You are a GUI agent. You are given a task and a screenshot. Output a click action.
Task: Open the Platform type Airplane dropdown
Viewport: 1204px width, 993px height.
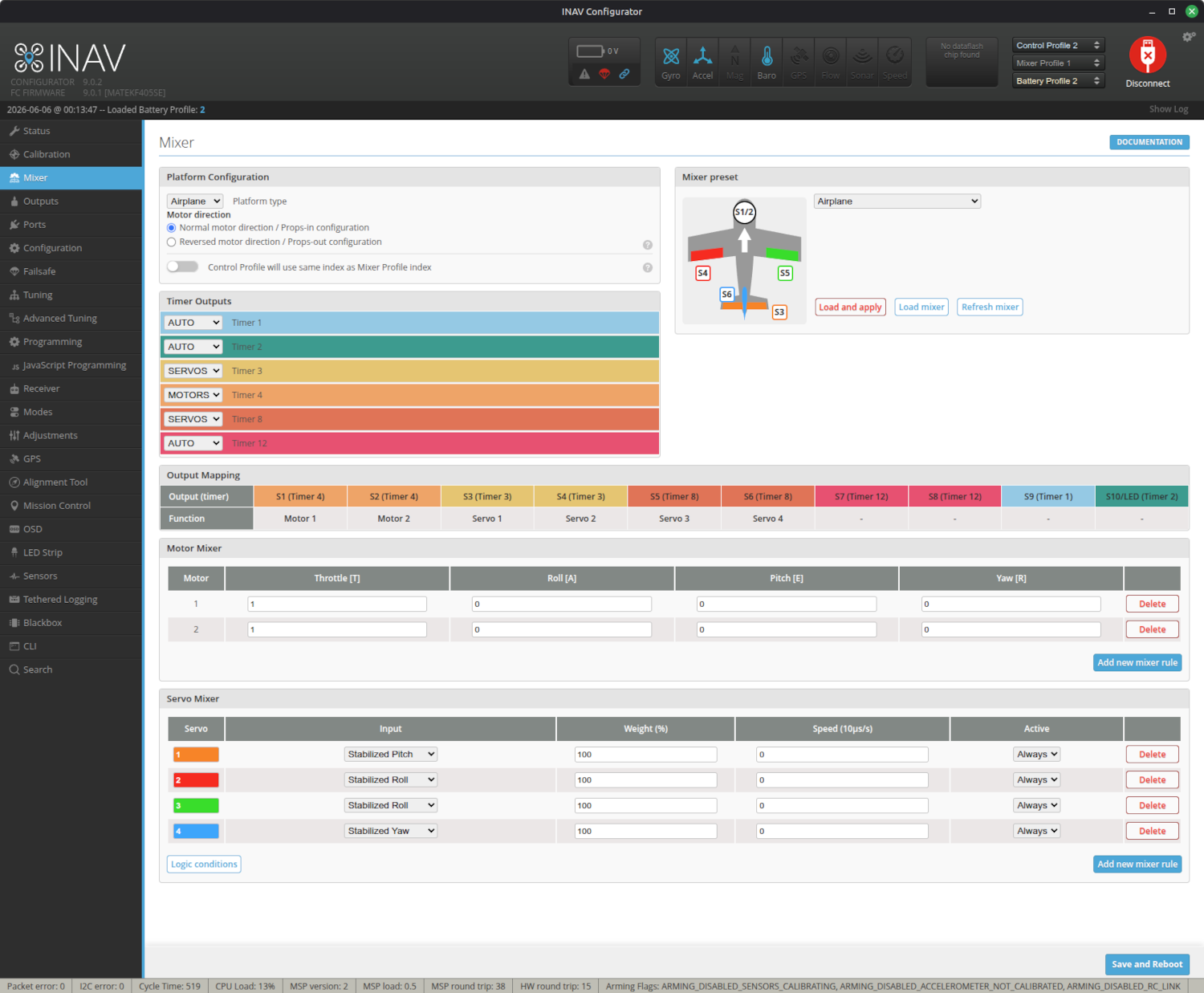click(195, 201)
